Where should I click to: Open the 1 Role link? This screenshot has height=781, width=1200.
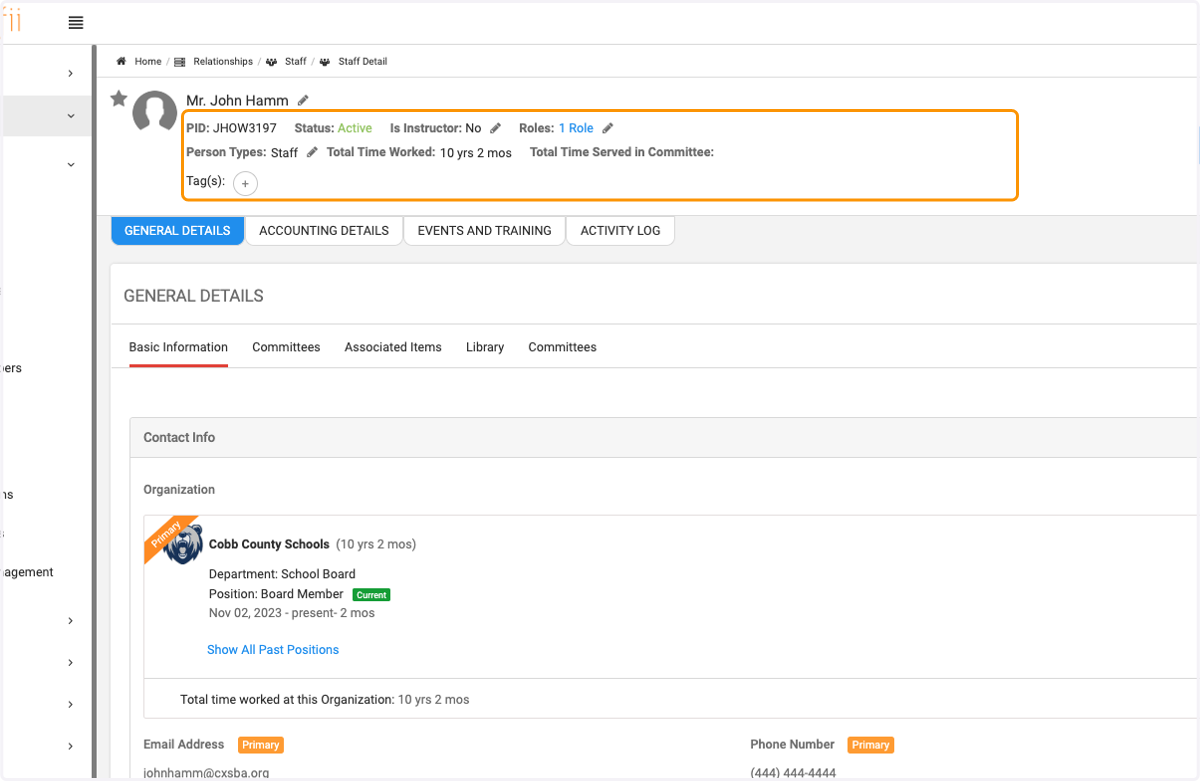tap(576, 128)
